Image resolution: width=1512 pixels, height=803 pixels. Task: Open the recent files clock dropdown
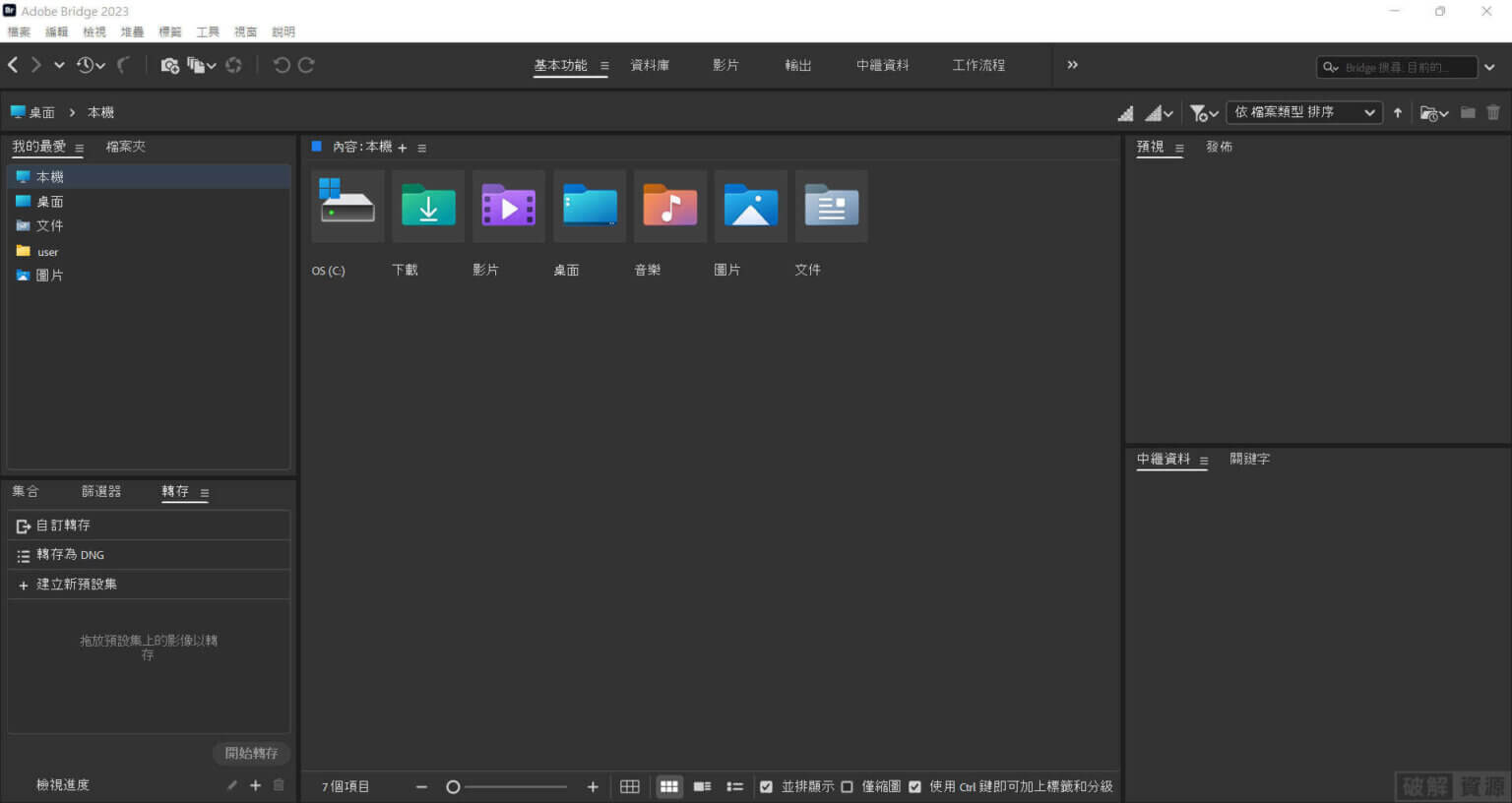(x=89, y=65)
